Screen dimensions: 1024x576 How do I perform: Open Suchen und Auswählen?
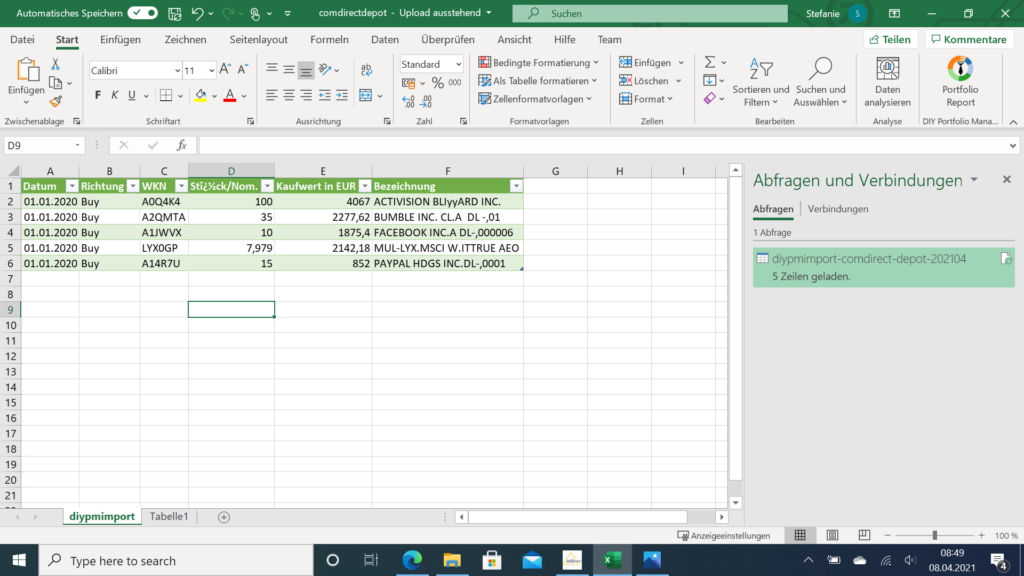[x=820, y=82]
